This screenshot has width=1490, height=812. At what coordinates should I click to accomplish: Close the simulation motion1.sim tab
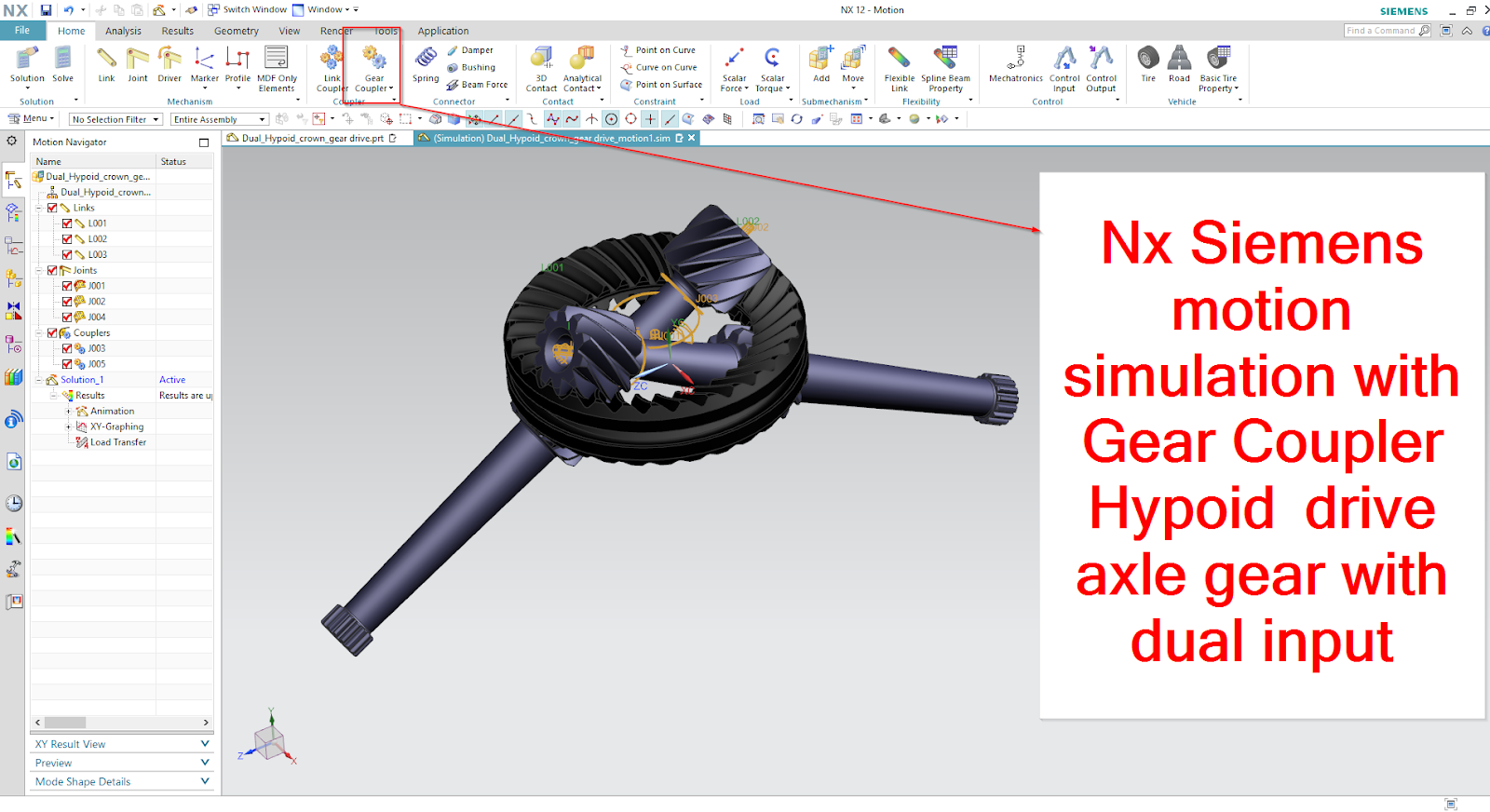[x=691, y=138]
